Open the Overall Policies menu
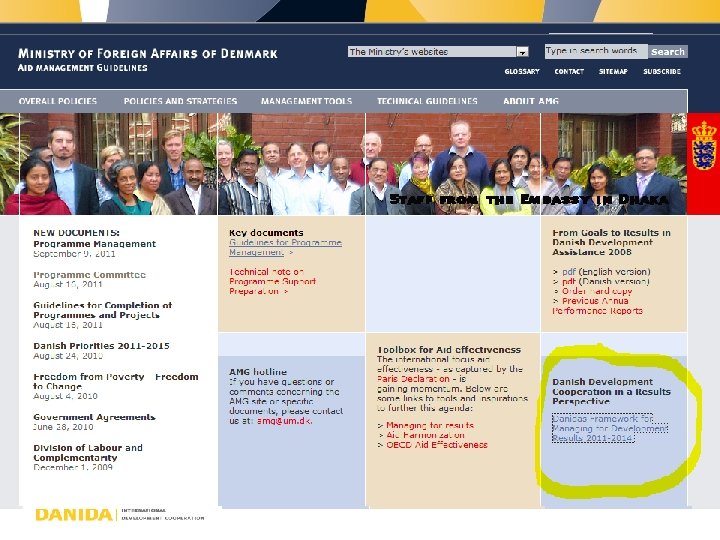 (58, 101)
